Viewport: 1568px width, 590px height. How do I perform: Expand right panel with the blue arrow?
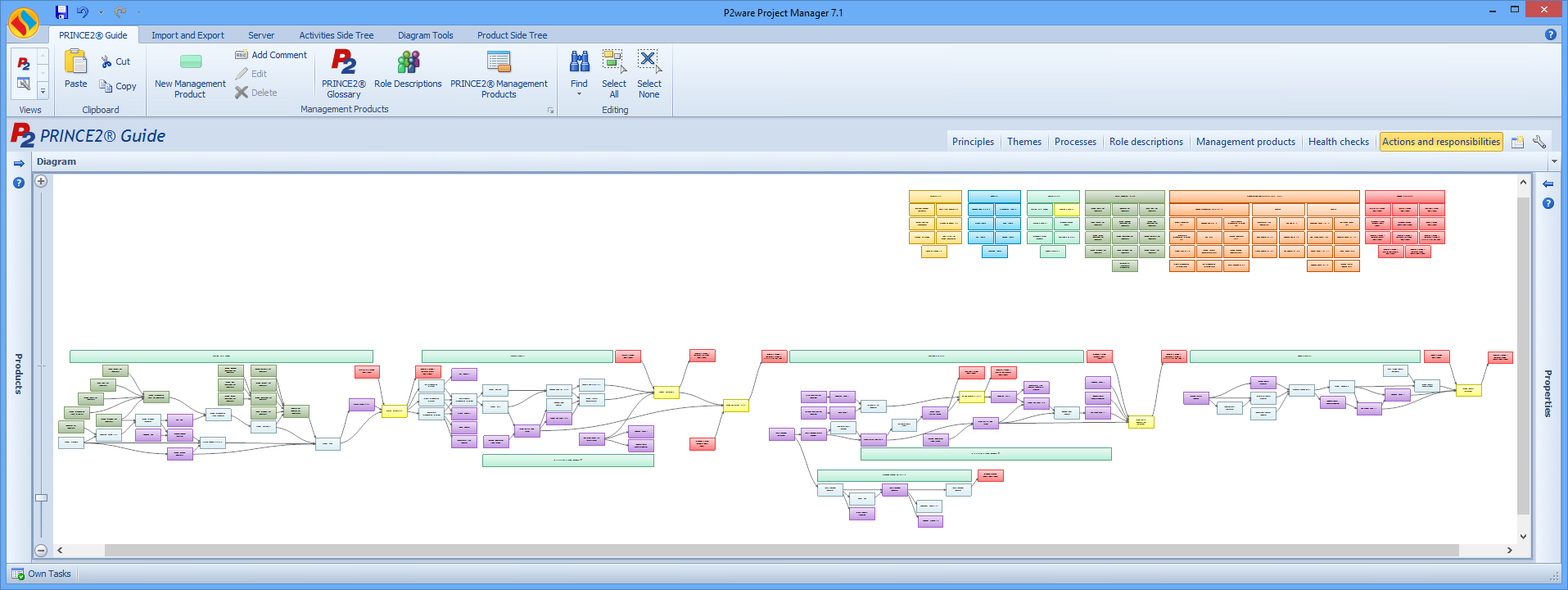1548,184
